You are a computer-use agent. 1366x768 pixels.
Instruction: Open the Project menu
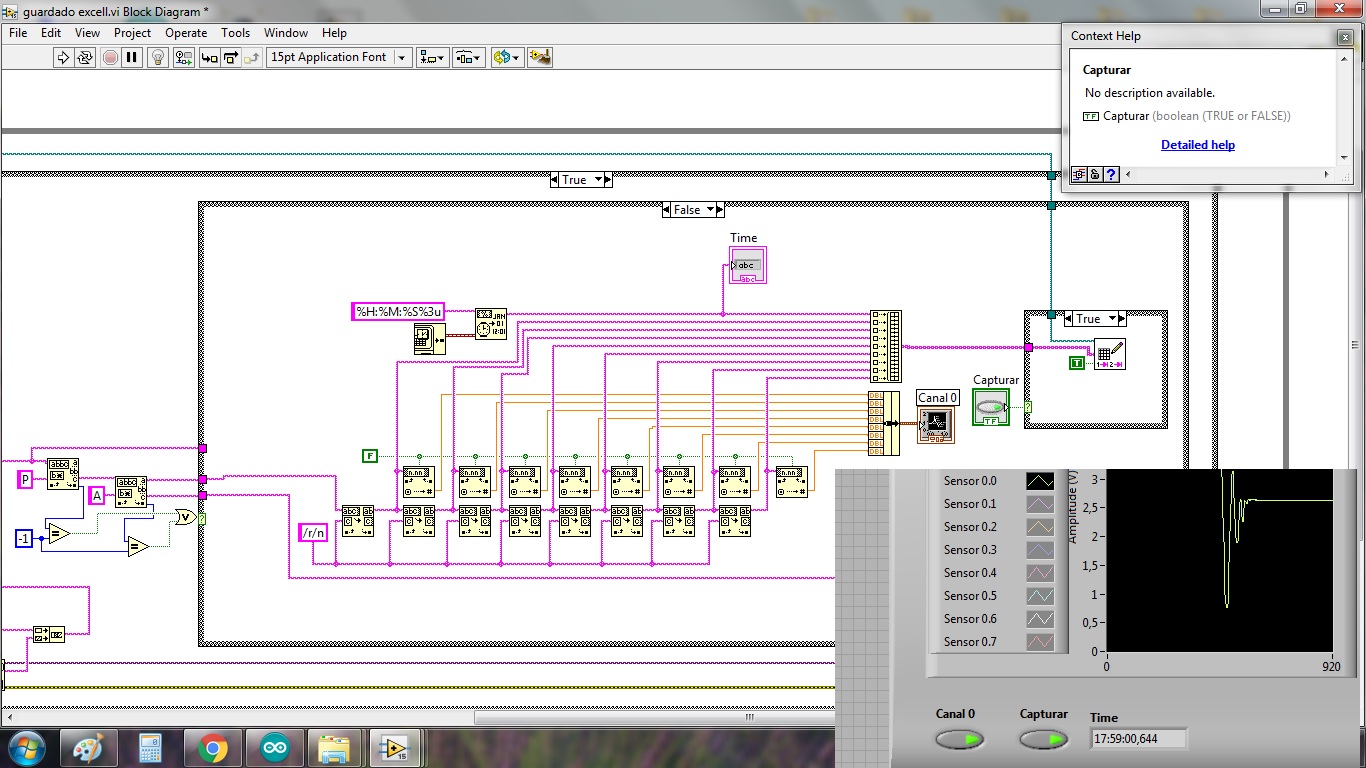[x=132, y=33]
